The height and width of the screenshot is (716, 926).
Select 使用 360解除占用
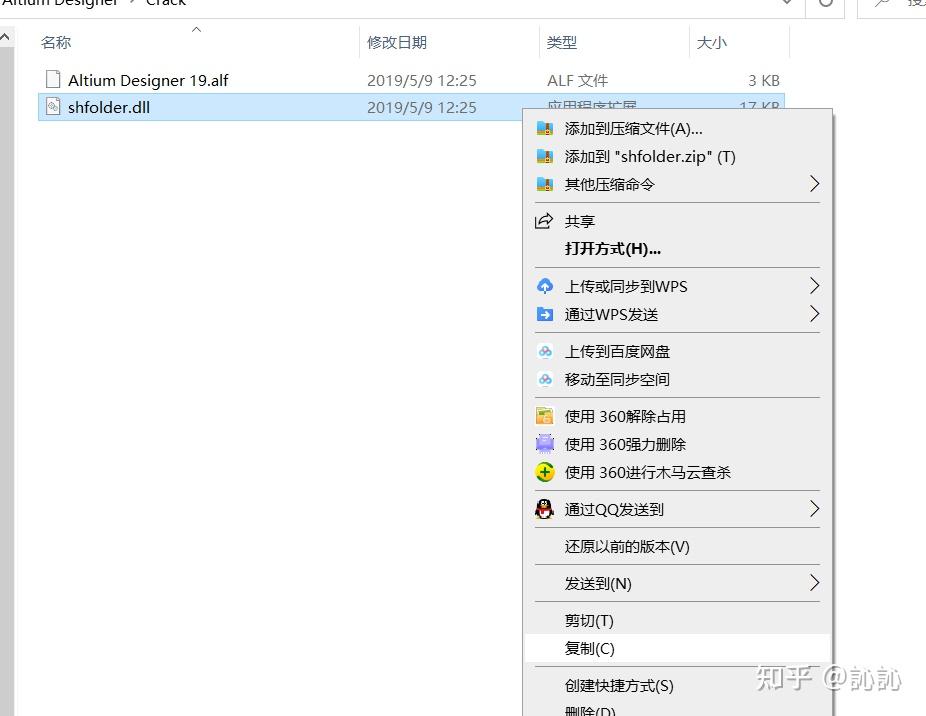coord(677,416)
